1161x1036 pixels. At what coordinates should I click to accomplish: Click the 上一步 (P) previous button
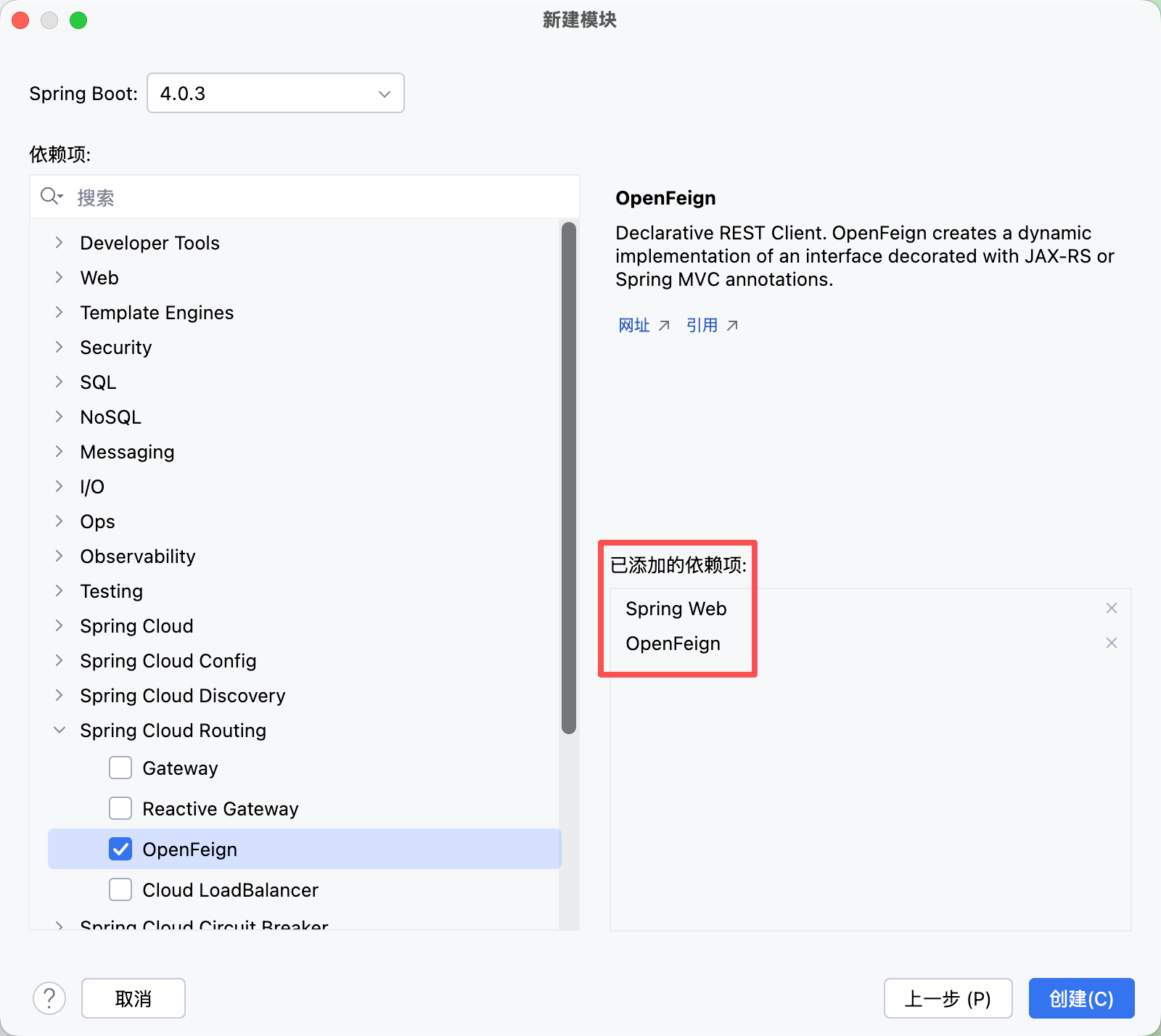[948, 998]
